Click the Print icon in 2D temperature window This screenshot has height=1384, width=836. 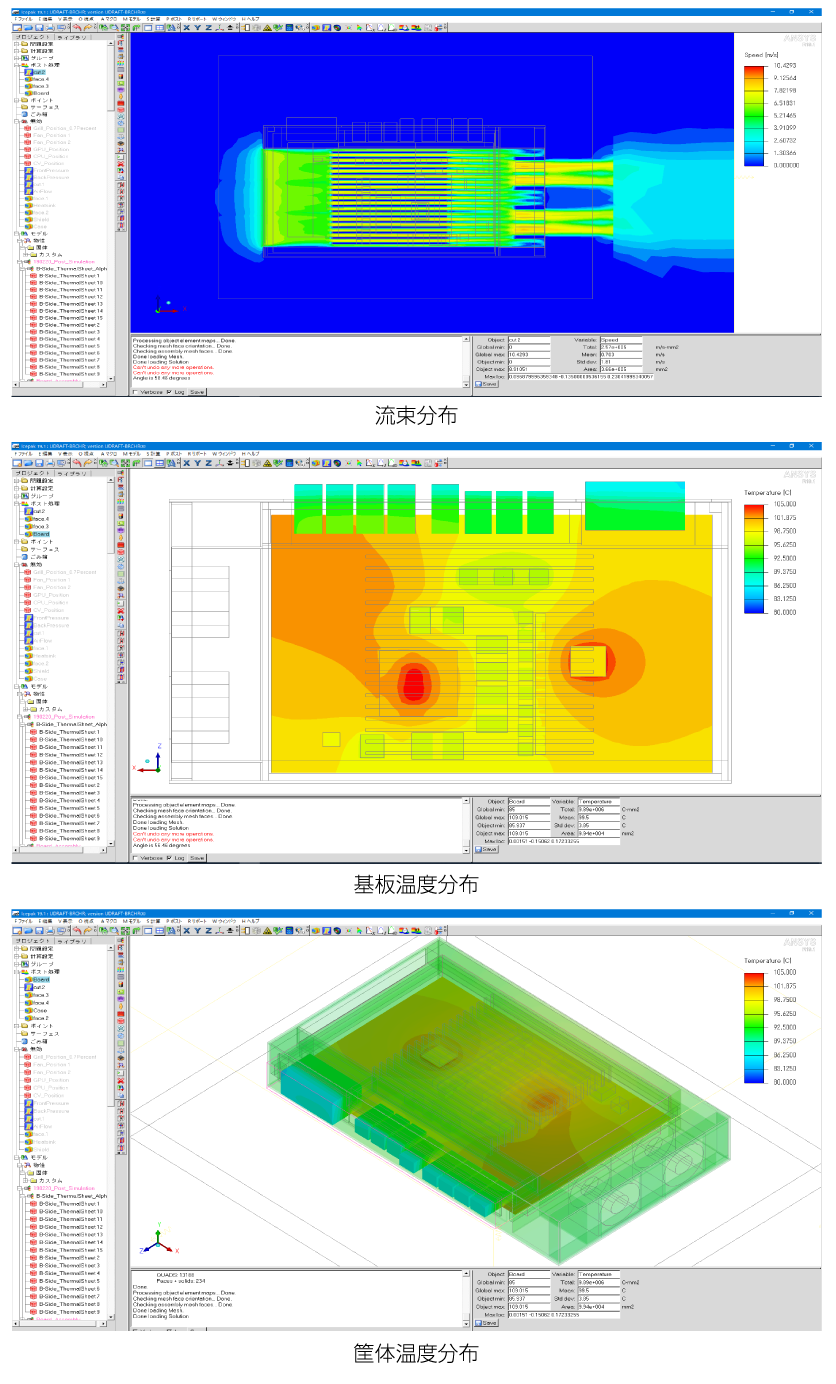point(50,462)
